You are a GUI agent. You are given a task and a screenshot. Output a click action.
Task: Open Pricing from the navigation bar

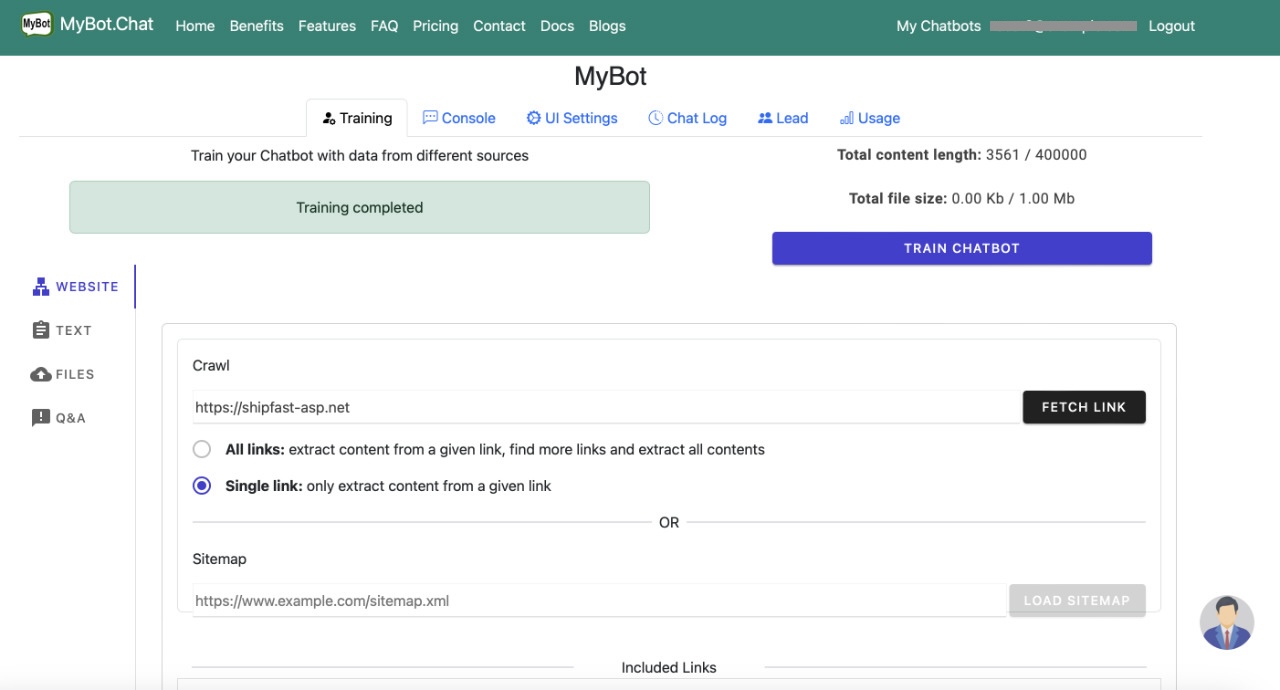point(435,26)
